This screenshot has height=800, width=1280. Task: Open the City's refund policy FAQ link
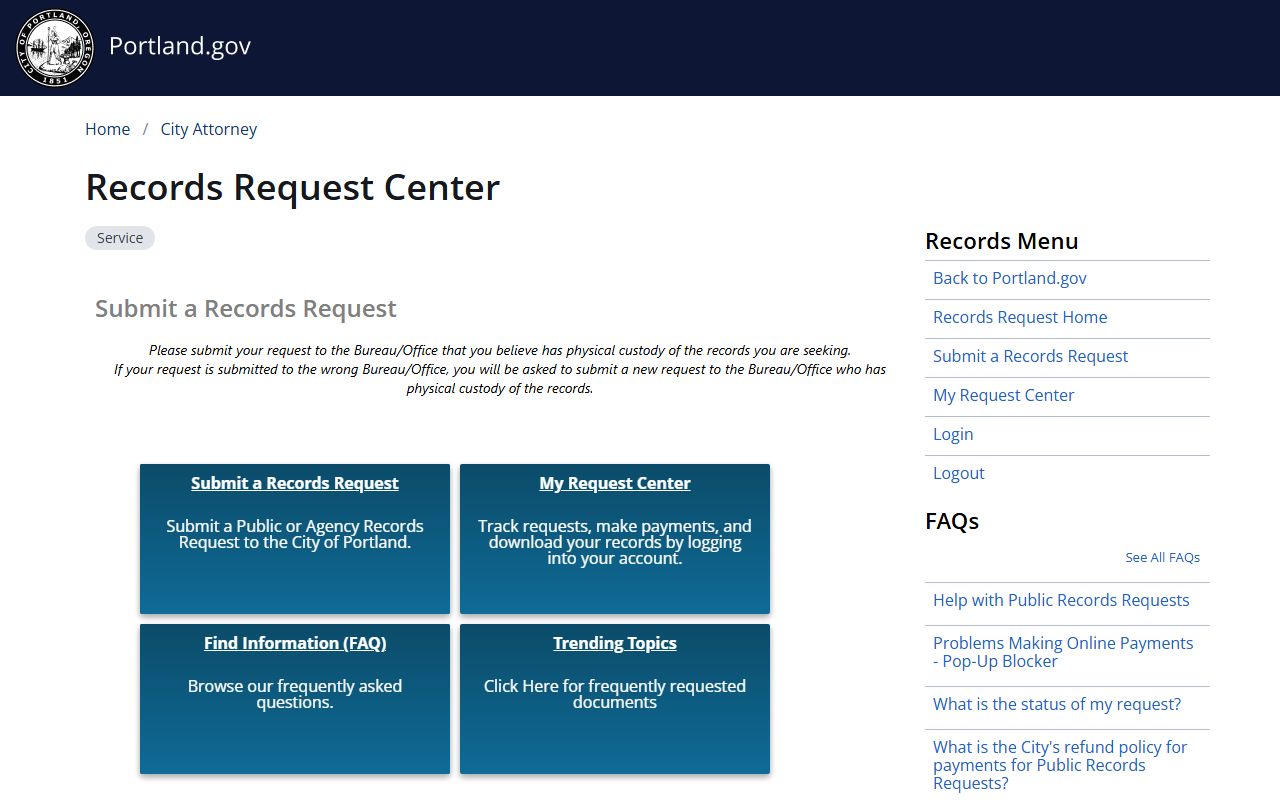point(1060,765)
